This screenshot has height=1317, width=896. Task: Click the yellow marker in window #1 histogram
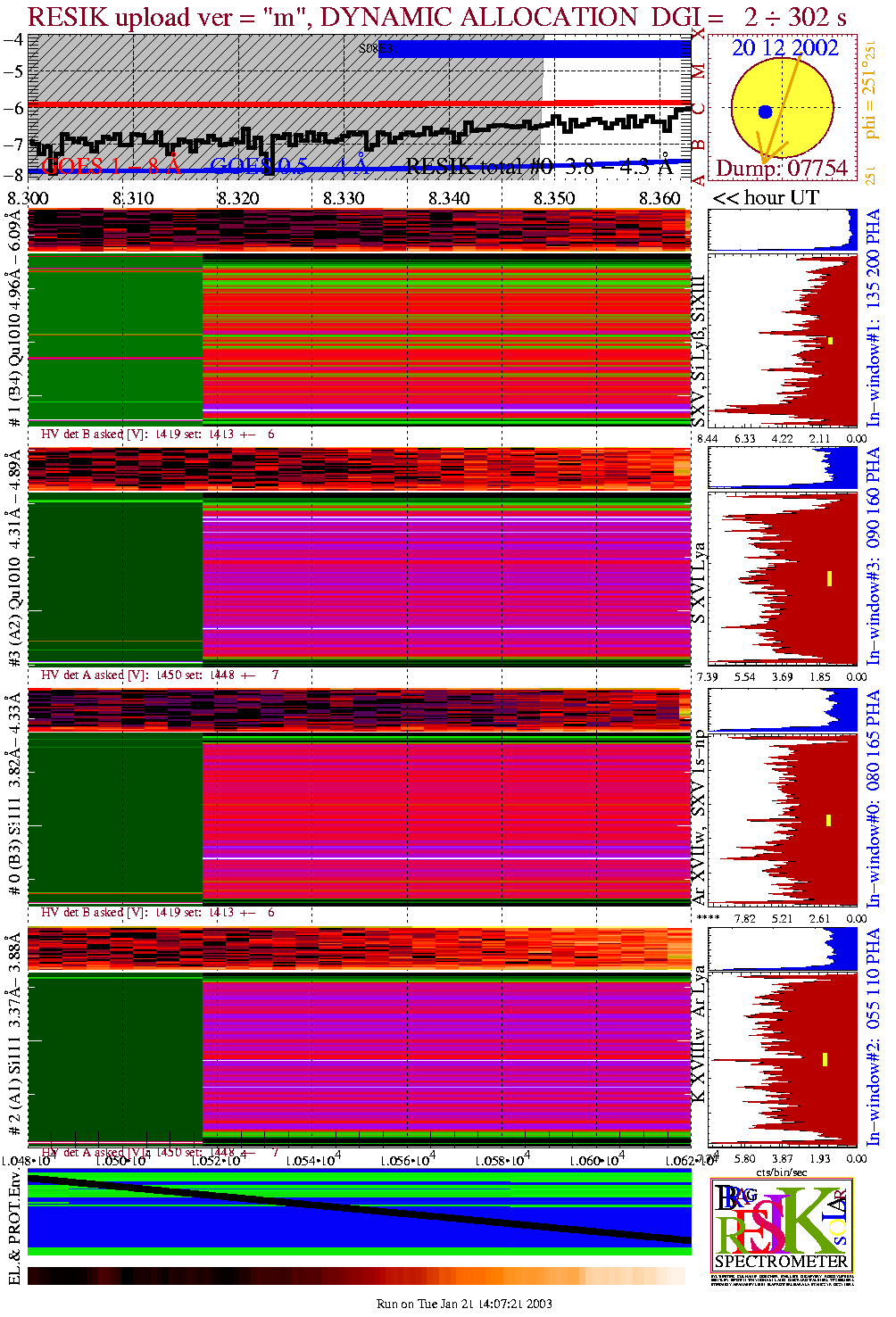click(x=830, y=341)
